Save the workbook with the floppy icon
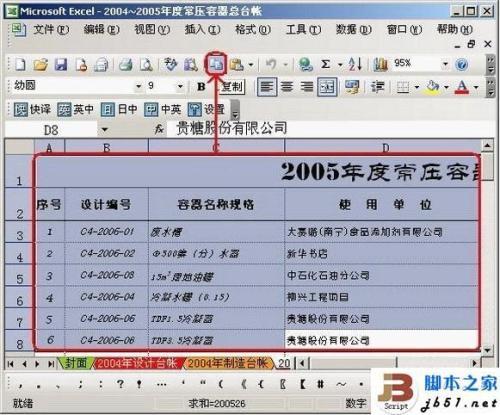The height and width of the screenshot is (415, 500). click(x=61, y=64)
